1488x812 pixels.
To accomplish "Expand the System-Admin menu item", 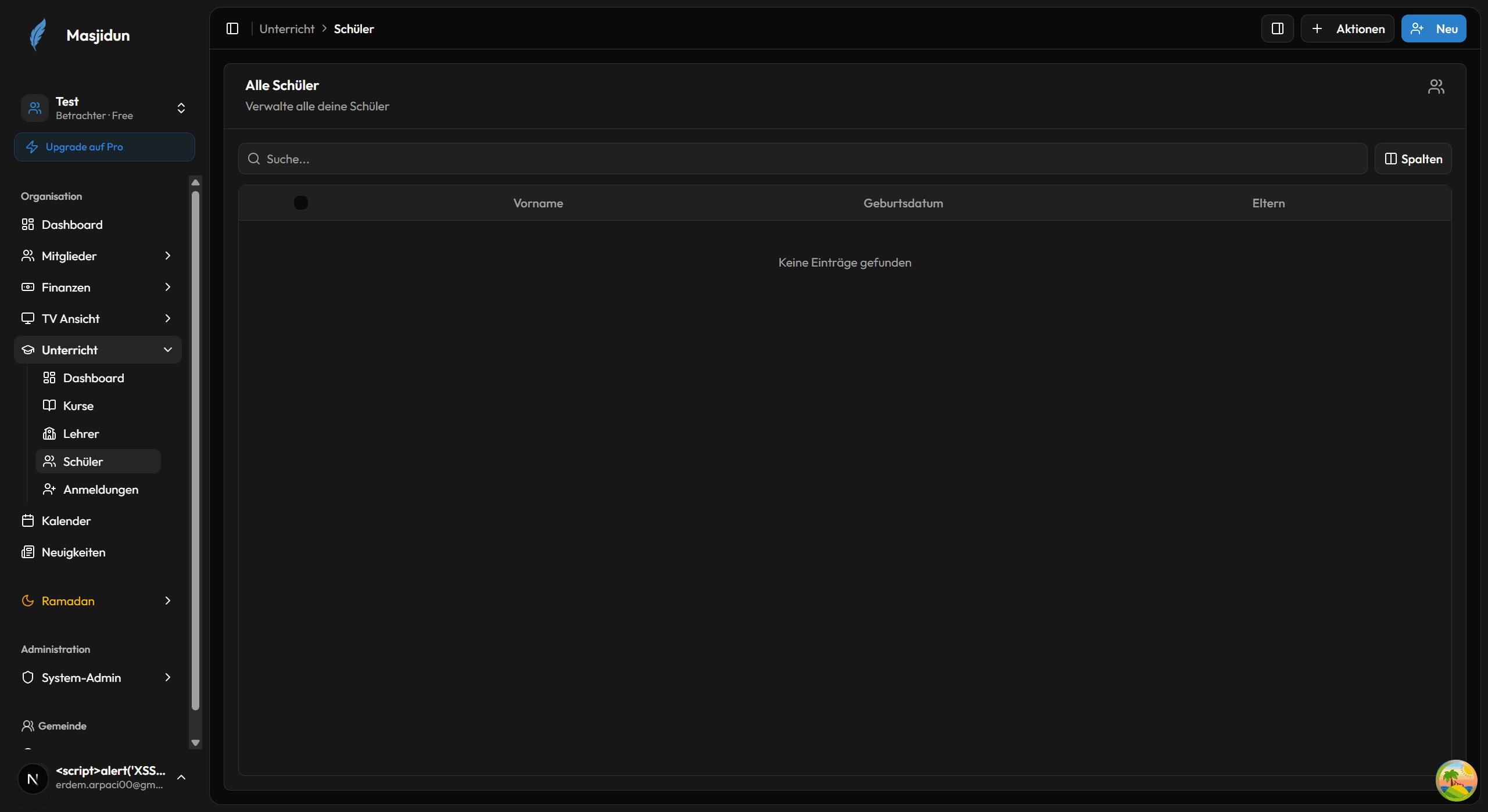I will 81,677.
